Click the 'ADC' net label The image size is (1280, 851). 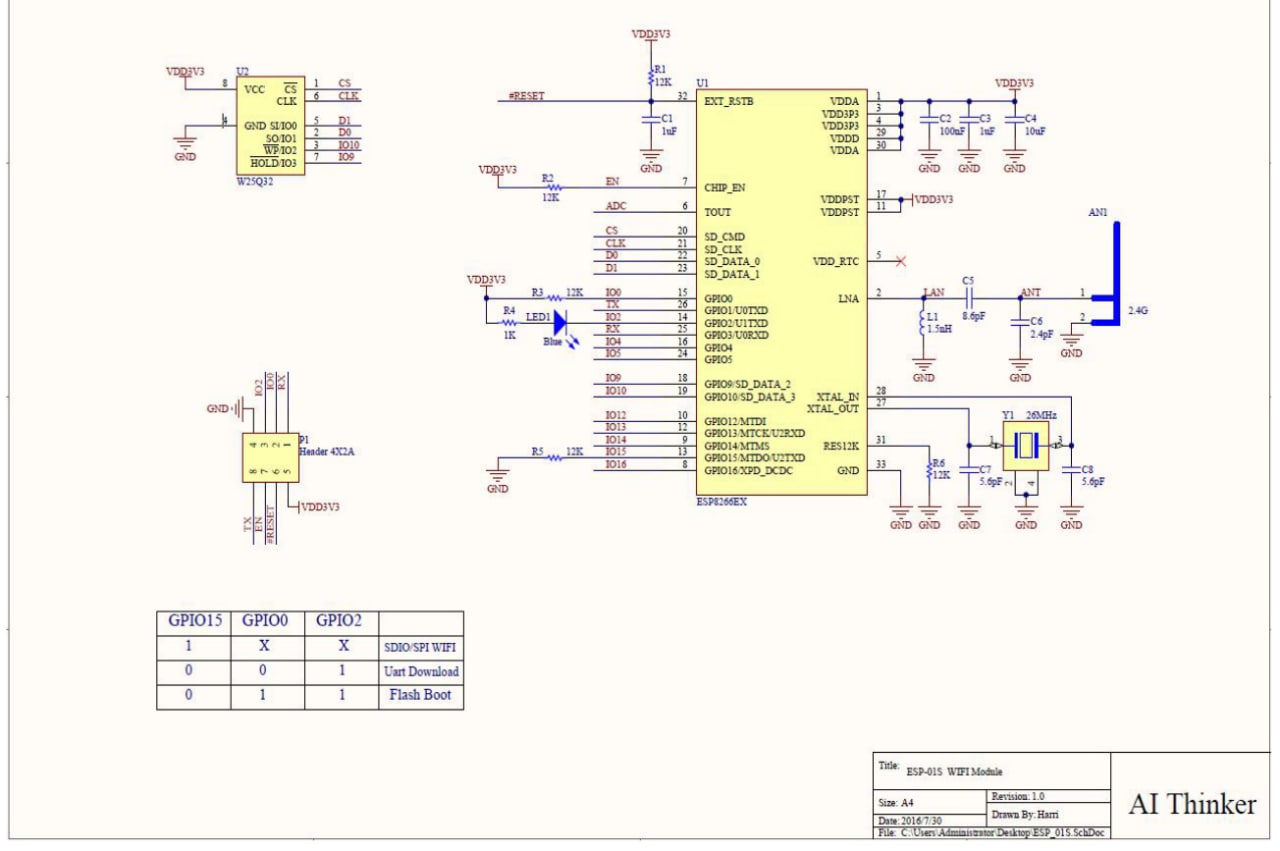616,207
